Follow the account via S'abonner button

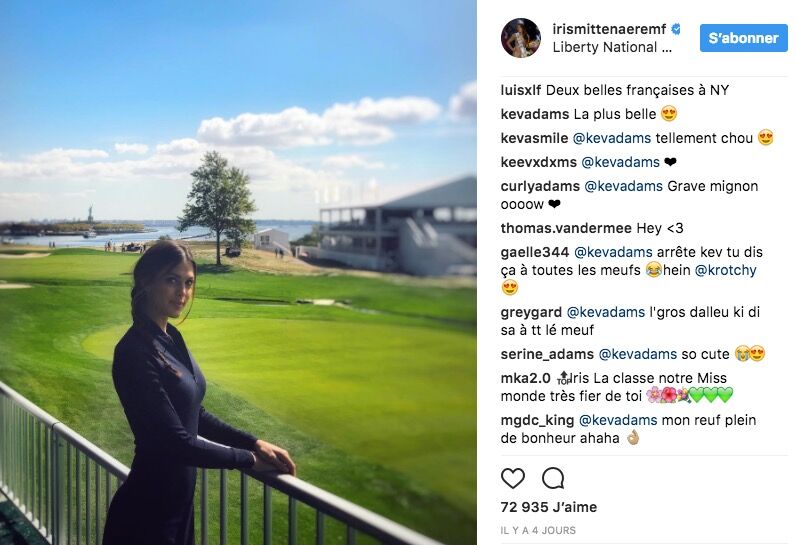point(744,38)
